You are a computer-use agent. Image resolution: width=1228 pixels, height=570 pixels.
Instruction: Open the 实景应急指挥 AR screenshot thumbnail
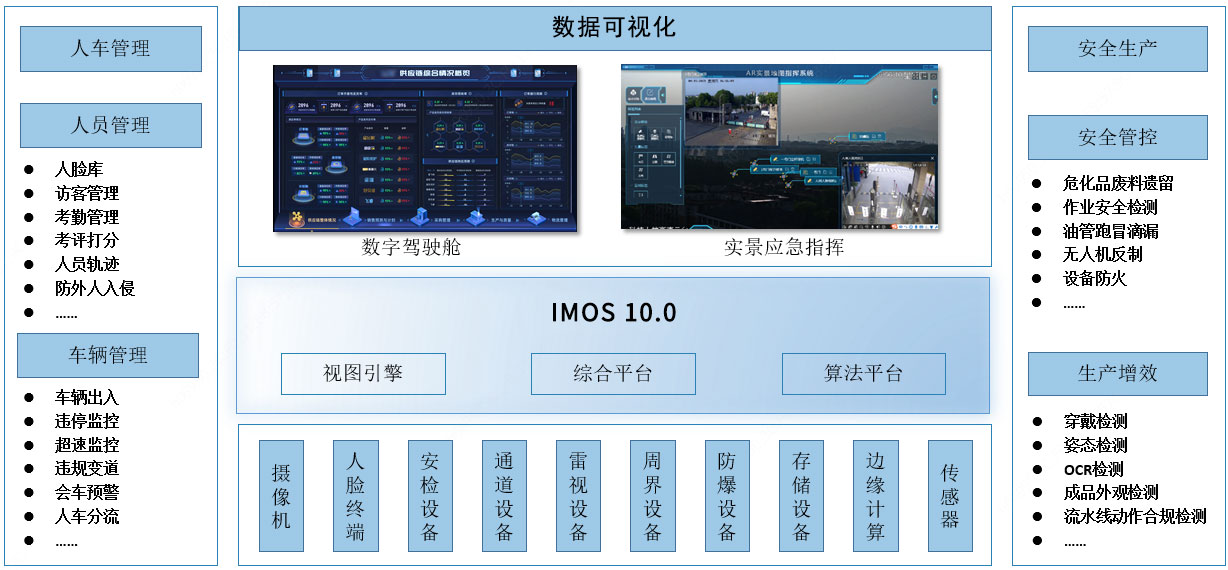[780, 148]
